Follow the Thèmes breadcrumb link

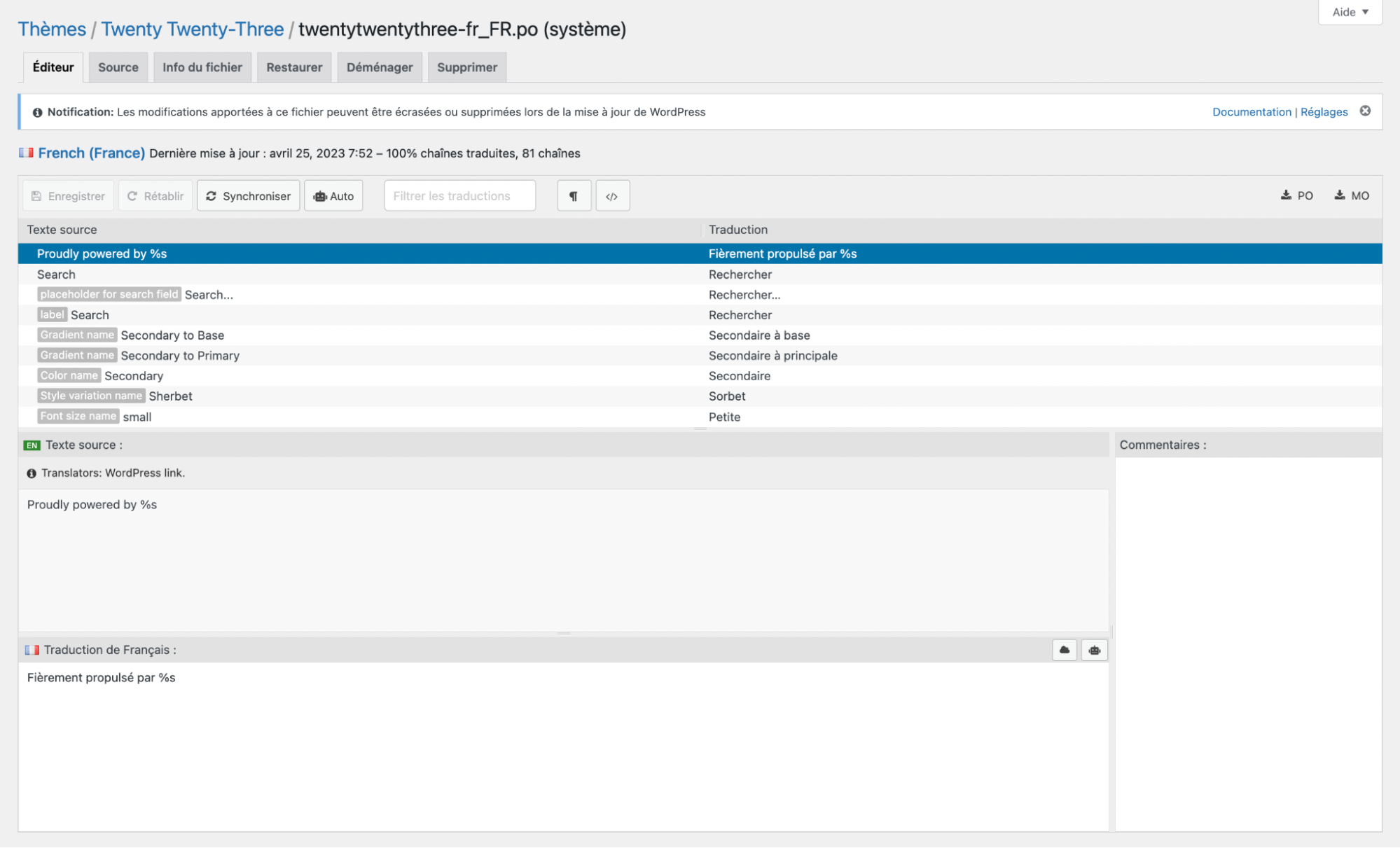(x=52, y=29)
